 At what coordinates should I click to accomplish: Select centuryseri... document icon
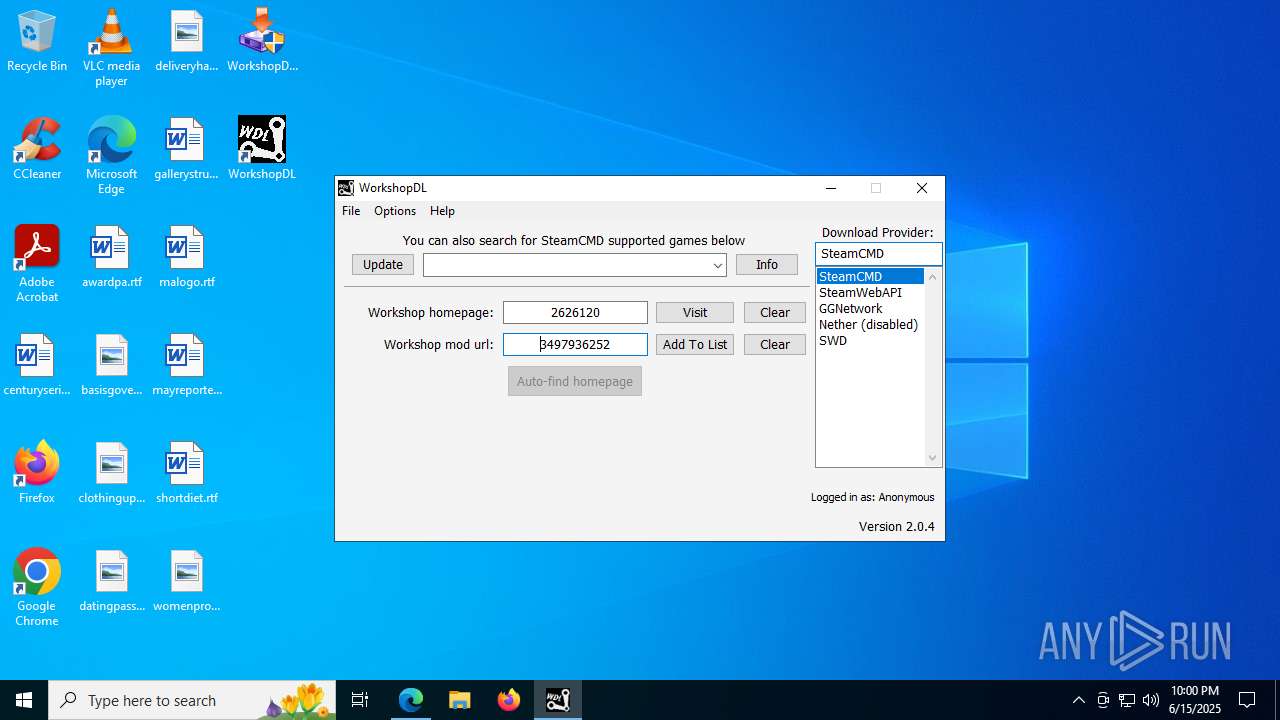coord(37,366)
